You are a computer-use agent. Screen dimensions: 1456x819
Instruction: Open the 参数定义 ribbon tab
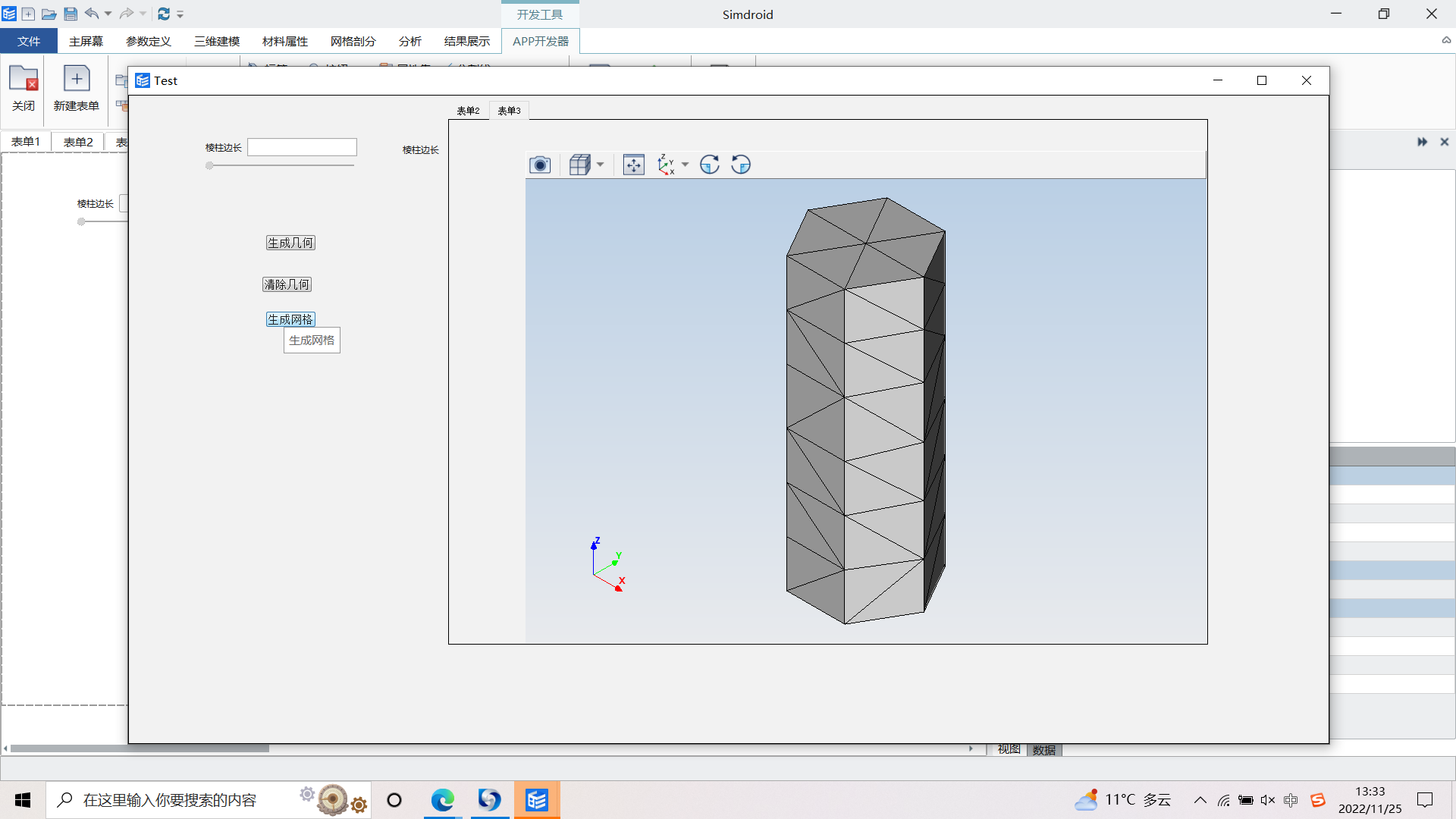pos(149,41)
